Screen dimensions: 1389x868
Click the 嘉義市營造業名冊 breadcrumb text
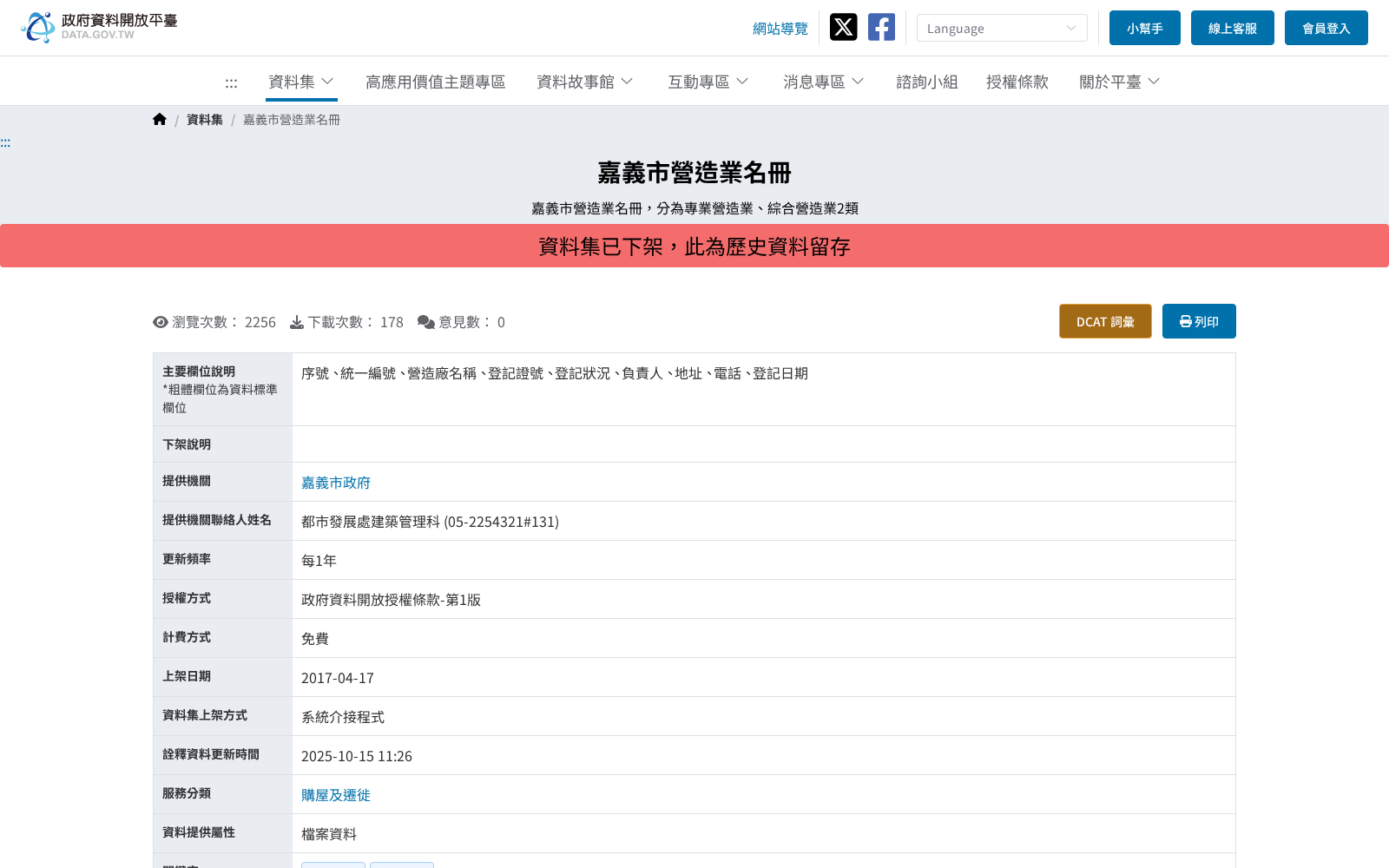(x=292, y=120)
